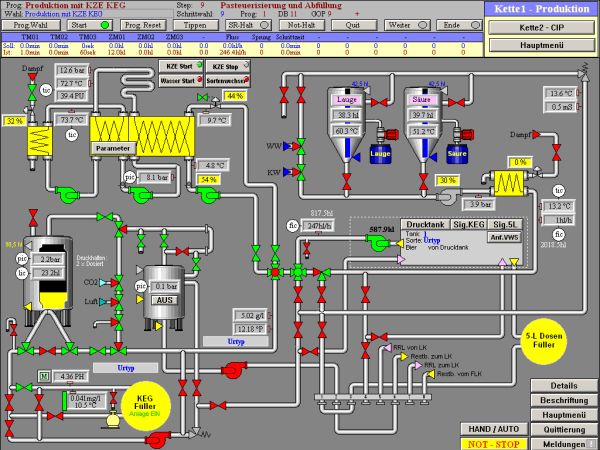600x450 pixels.
Task: Open Sortenwechsel selection
Action: pyautogui.click(x=229, y=78)
